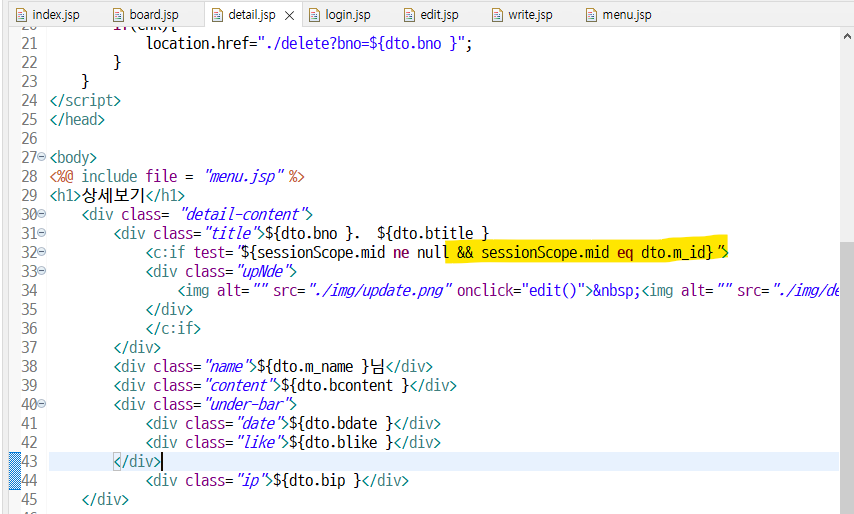Click the closing </head> tag
854x514 pixels.
tap(77, 120)
